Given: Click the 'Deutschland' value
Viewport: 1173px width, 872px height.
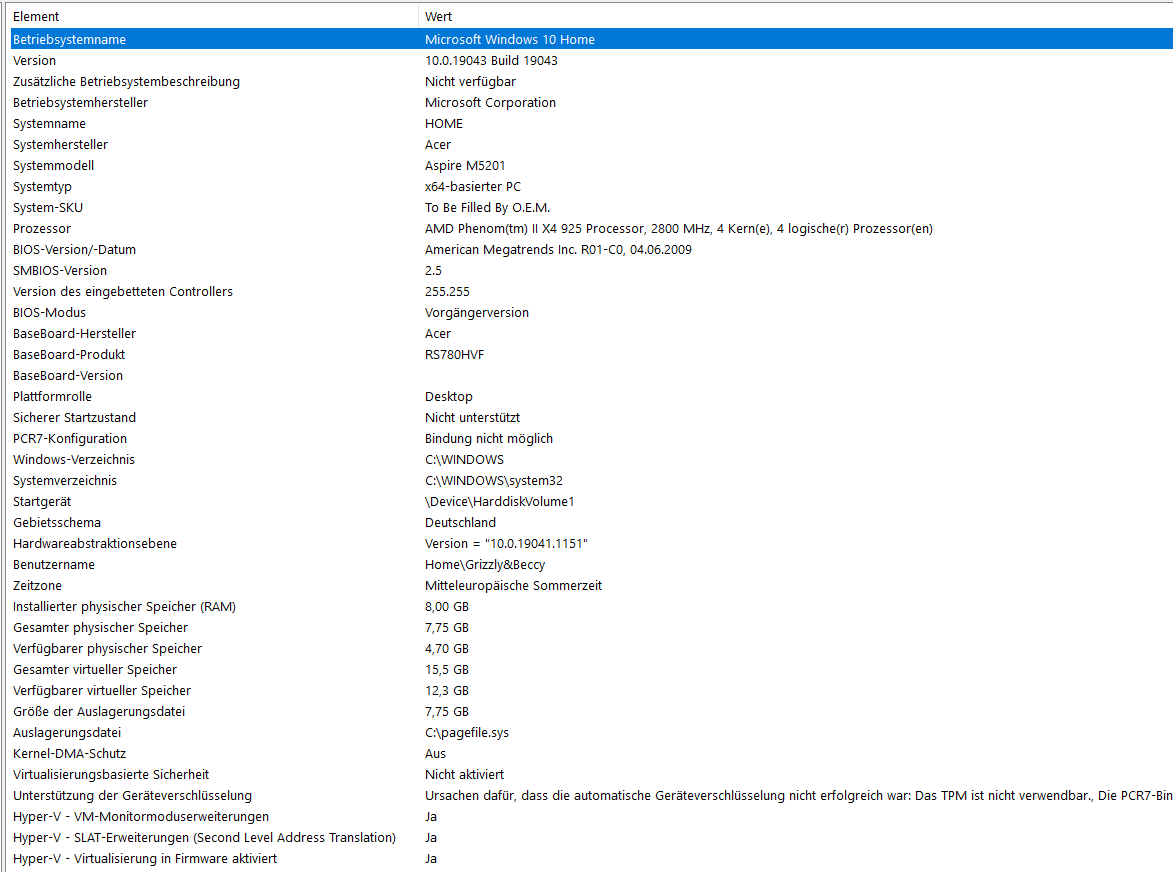Looking at the screenshot, I should tap(461, 522).
